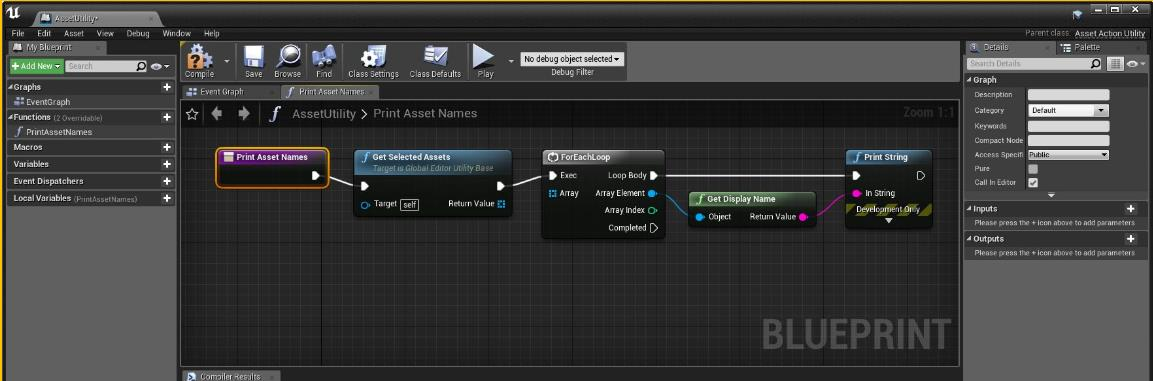Open the Asset menu
The image size is (1153, 381).
74,33
